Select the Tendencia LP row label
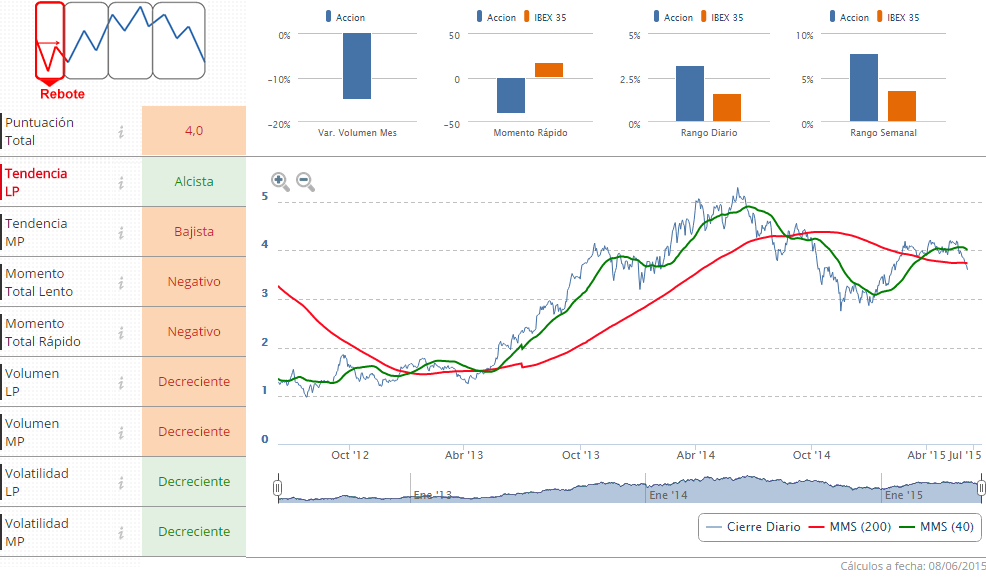 point(30,182)
